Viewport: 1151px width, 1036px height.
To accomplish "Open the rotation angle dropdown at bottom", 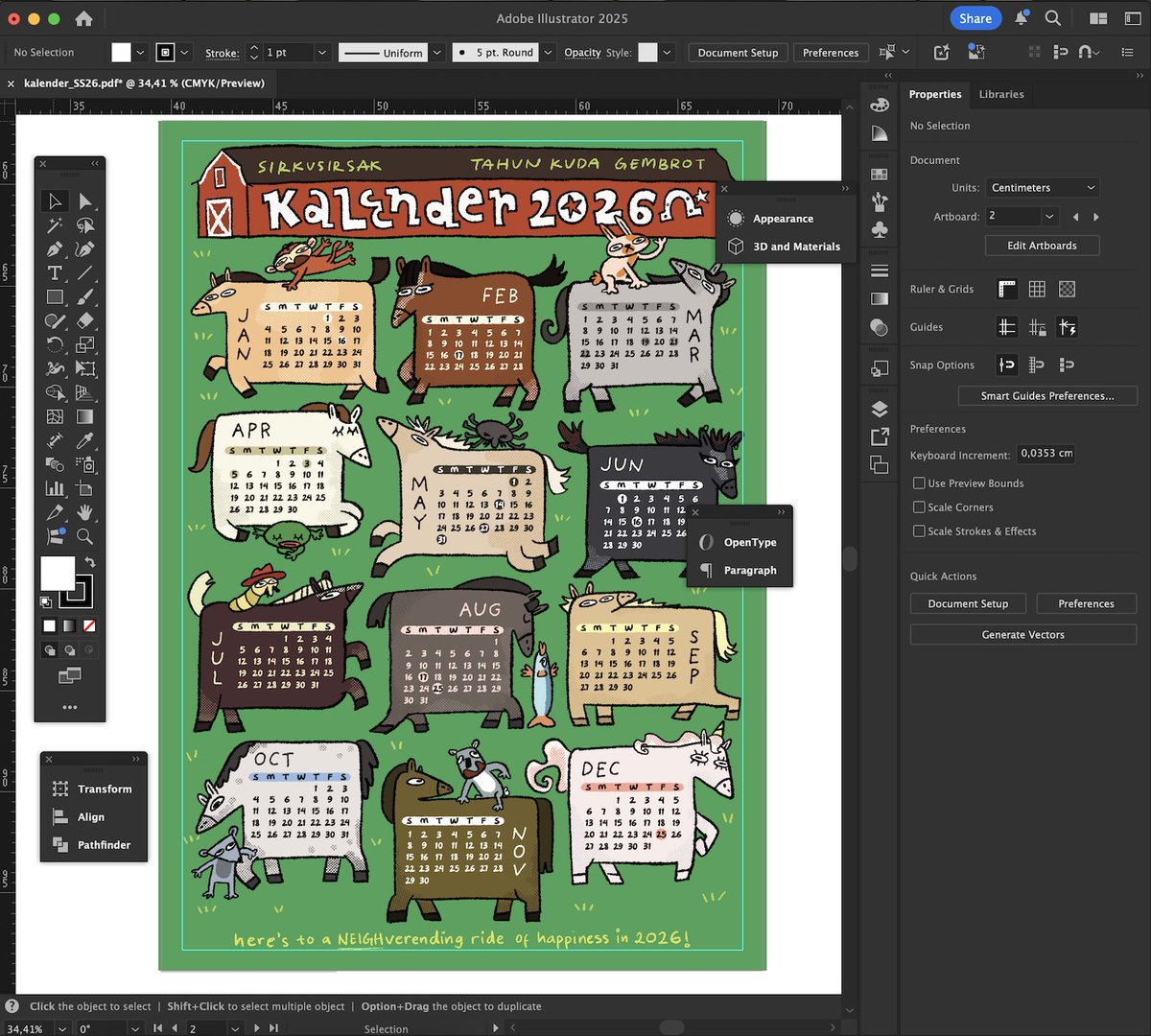I will (135, 1028).
